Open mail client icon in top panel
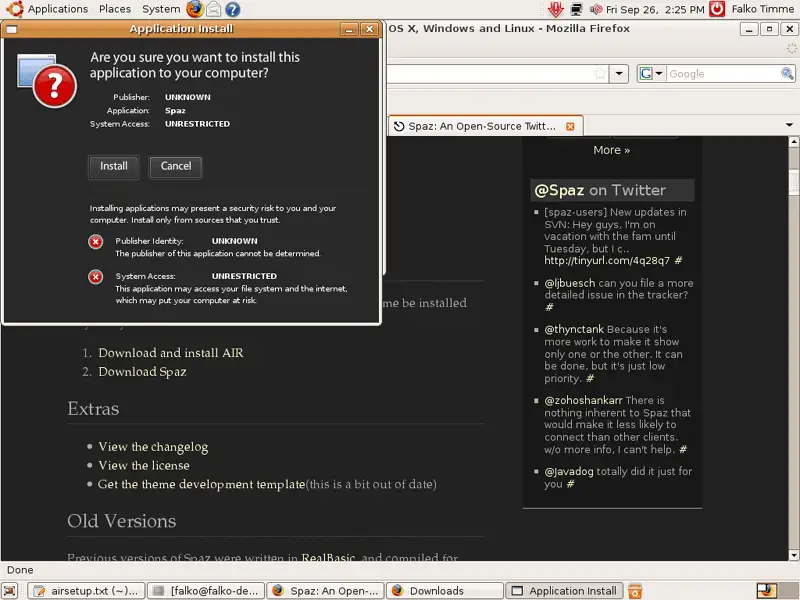Screen dimensions: 800x600 (x=214, y=9)
